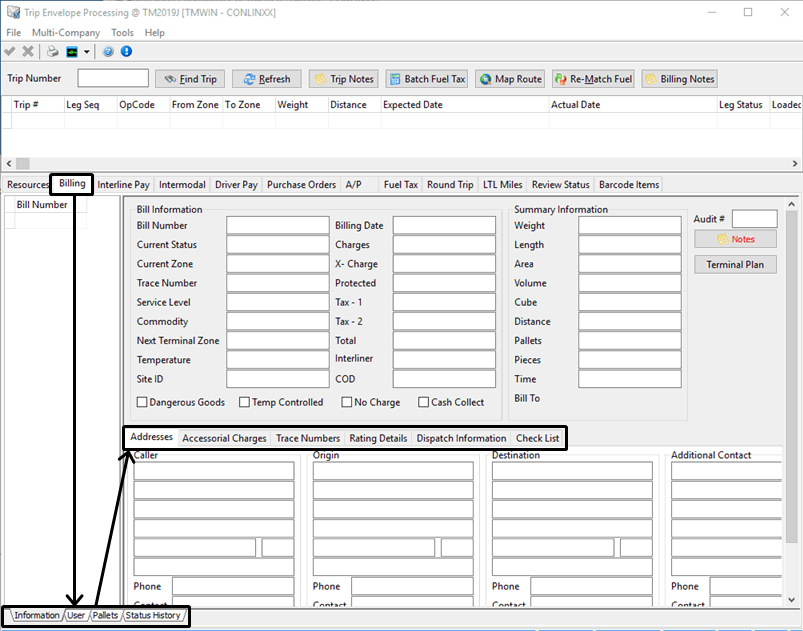Click the trip grid horizontal scrollbar

400,163
